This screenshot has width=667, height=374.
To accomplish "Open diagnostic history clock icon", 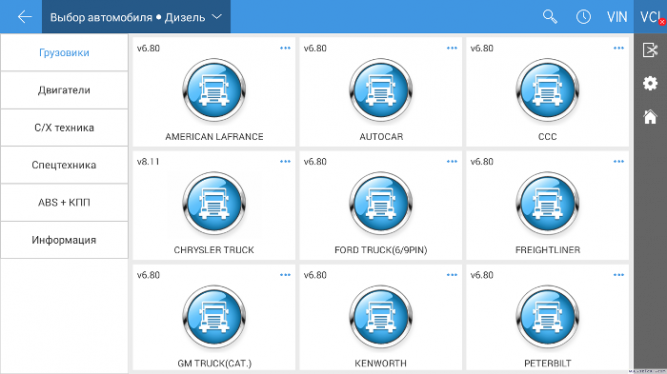I will tap(583, 17).
